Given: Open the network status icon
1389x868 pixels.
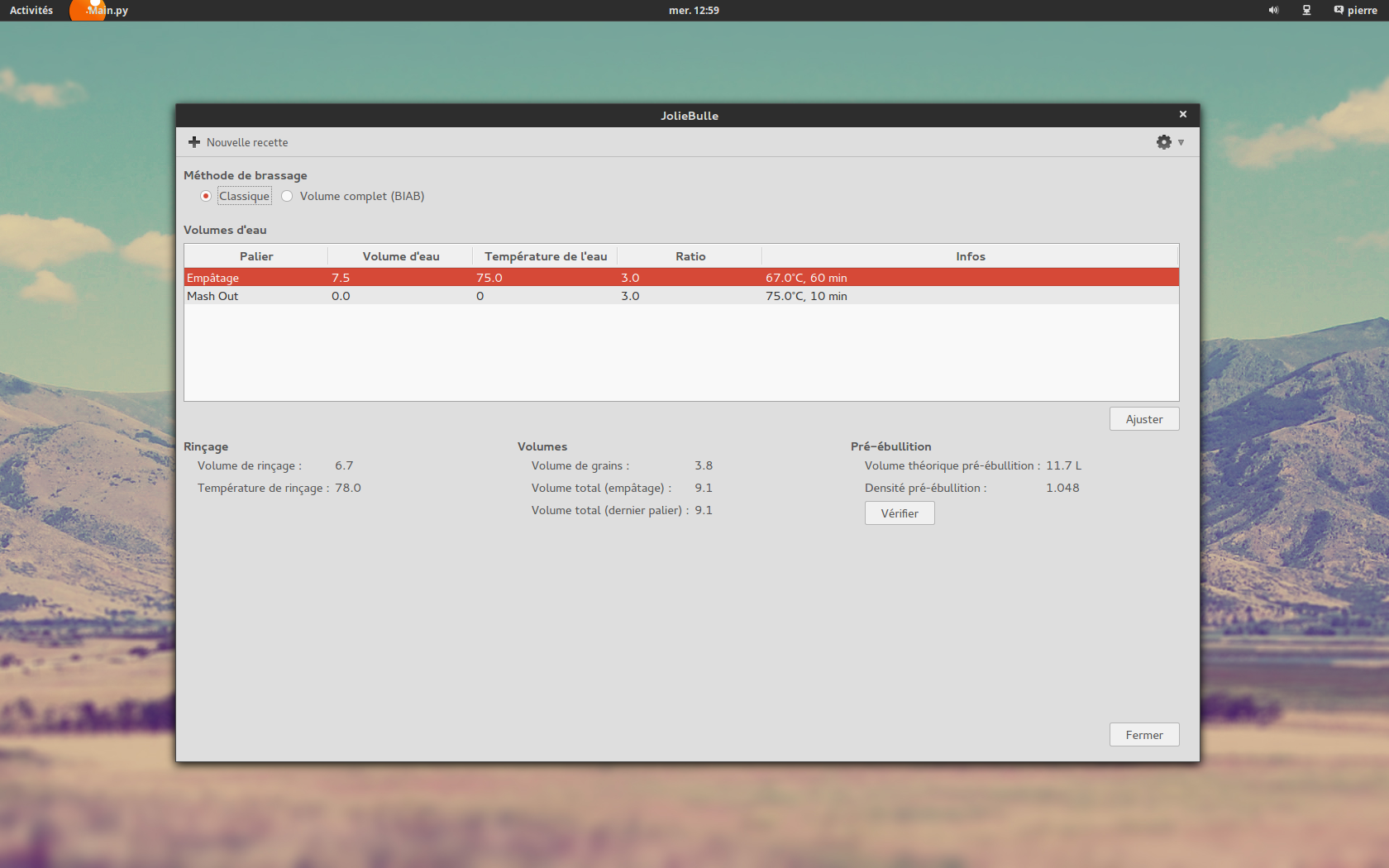Looking at the screenshot, I should [x=1306, y=11].
